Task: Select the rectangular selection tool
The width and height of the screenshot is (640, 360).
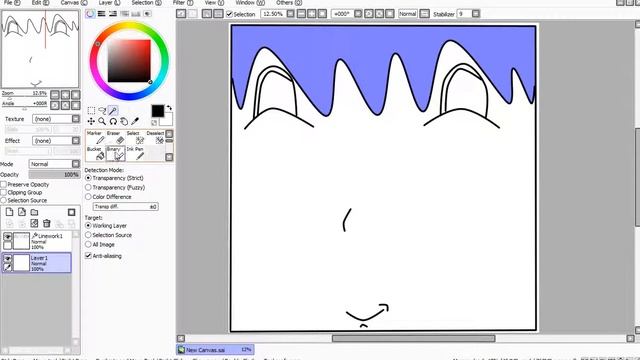Action: [x=91, y=111]
